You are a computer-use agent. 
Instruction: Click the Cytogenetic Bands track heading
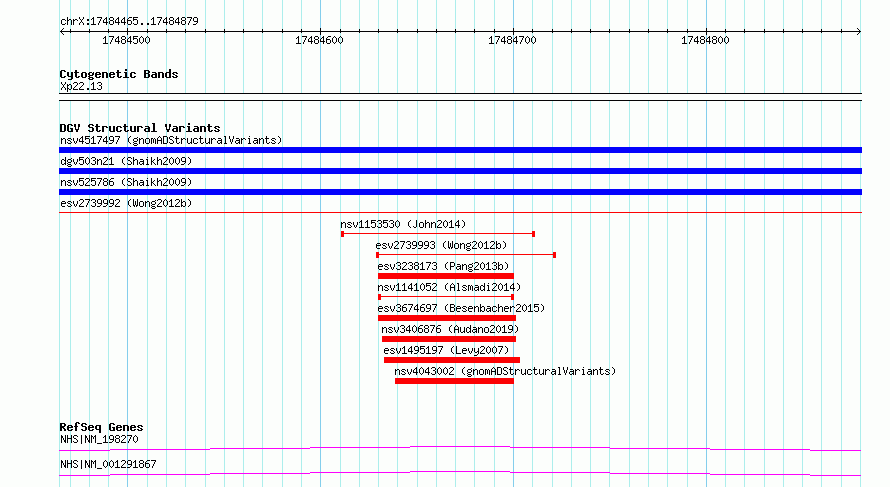[119, 74]
